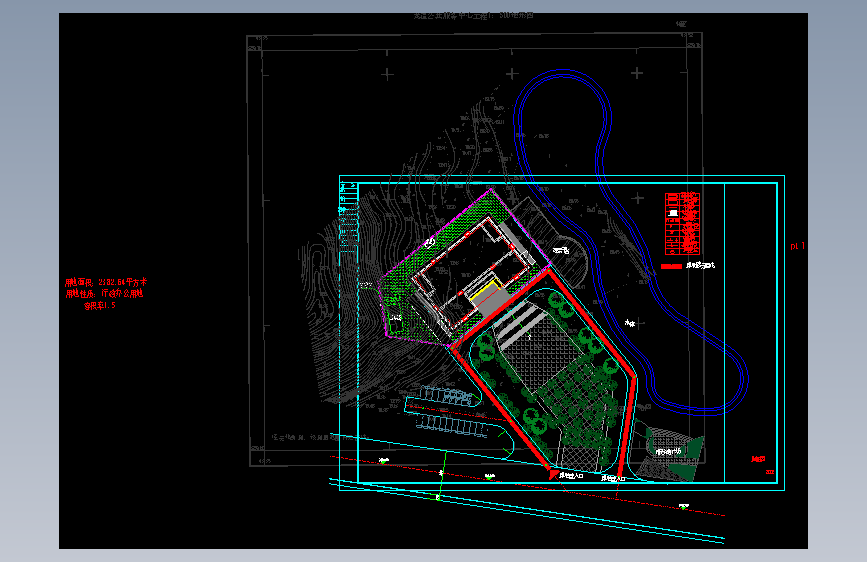The height and width of the screenshot is (562, 867).
Task: Click the blue parking stalls row
Action: pos(452,425)
